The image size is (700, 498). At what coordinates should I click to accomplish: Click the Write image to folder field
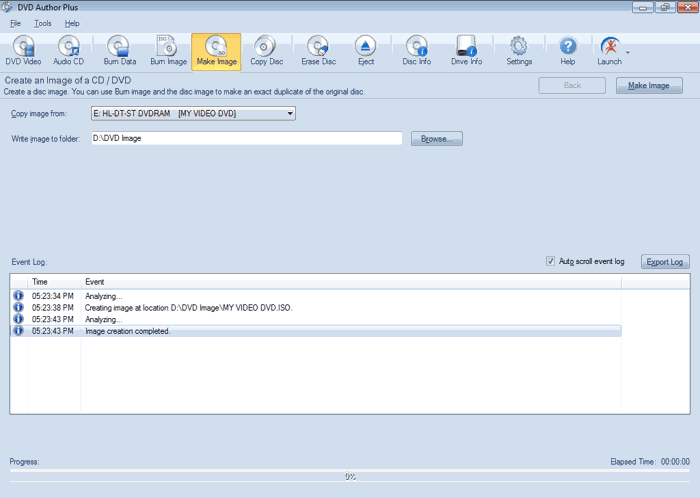point(245,139)
